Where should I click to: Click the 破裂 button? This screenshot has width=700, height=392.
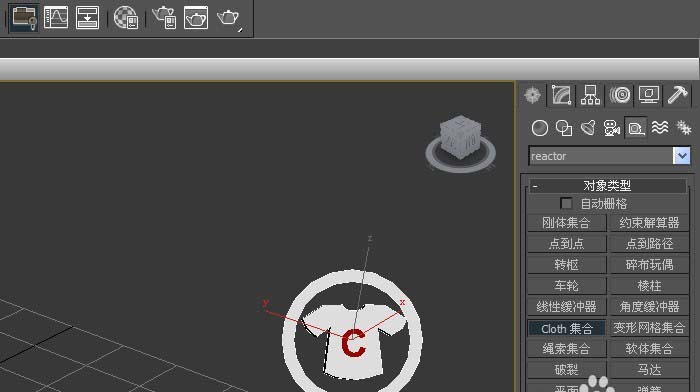pyautogui.click(x=566, y=370)
